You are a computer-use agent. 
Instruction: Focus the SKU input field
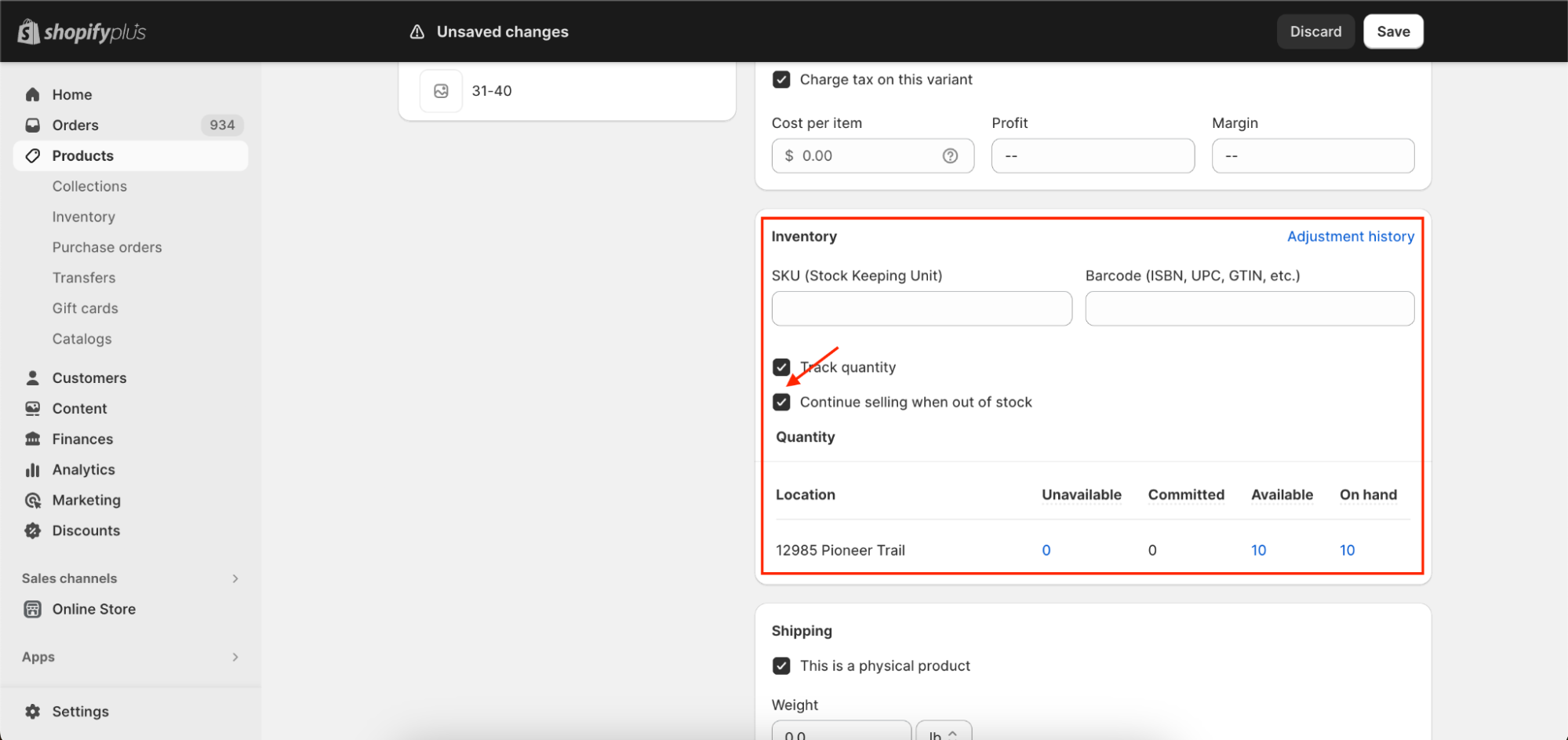[921, 309]
